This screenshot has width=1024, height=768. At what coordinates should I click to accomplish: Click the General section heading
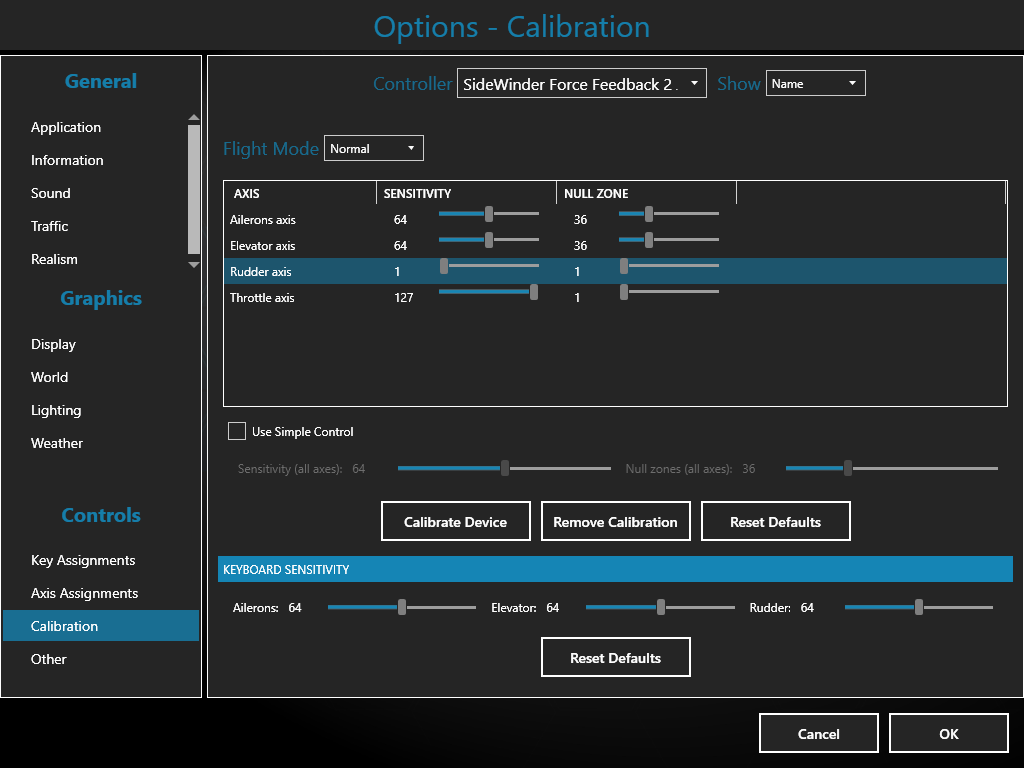[x=101, y=82]
